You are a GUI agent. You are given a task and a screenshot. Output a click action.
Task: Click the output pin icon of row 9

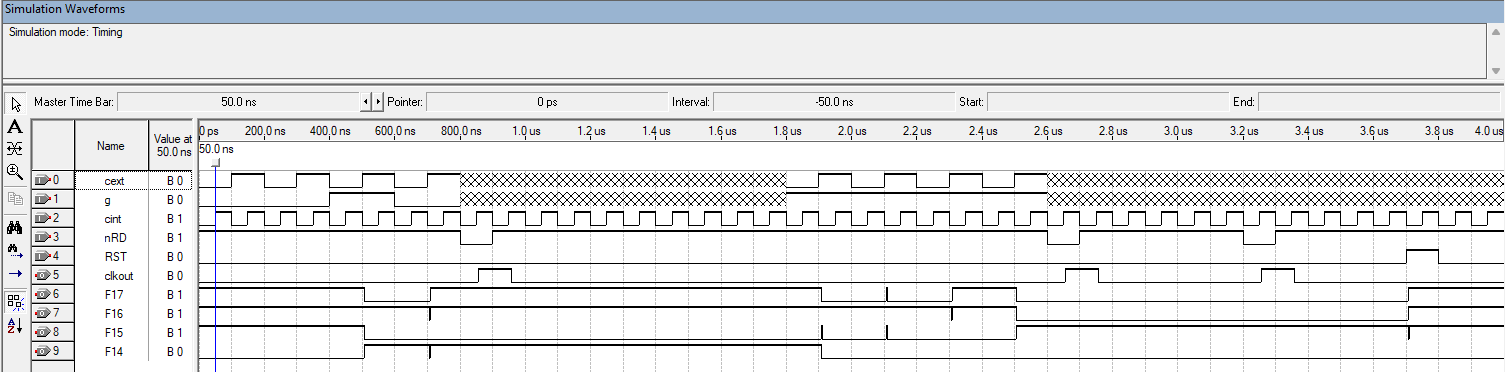pos(42,351)
